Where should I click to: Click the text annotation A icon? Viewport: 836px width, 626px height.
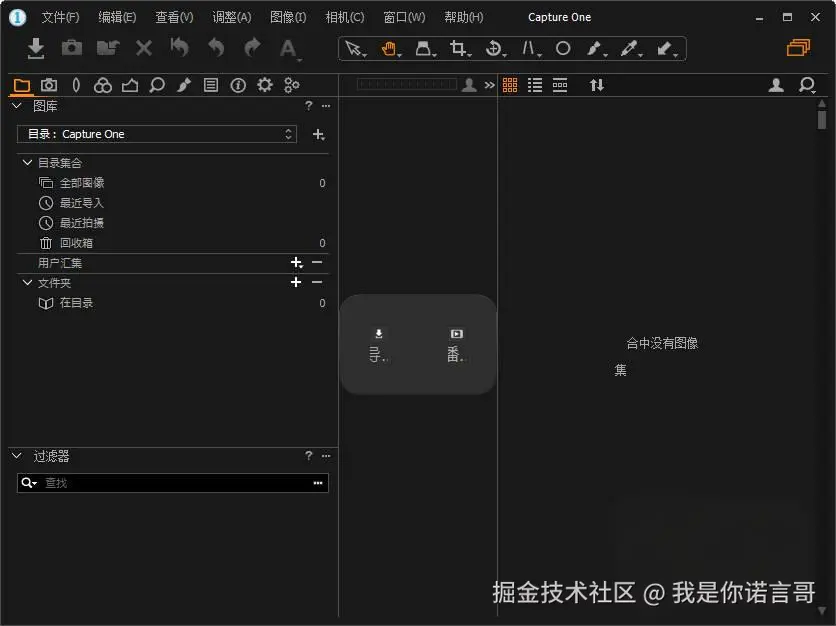[x=288, y=49]
